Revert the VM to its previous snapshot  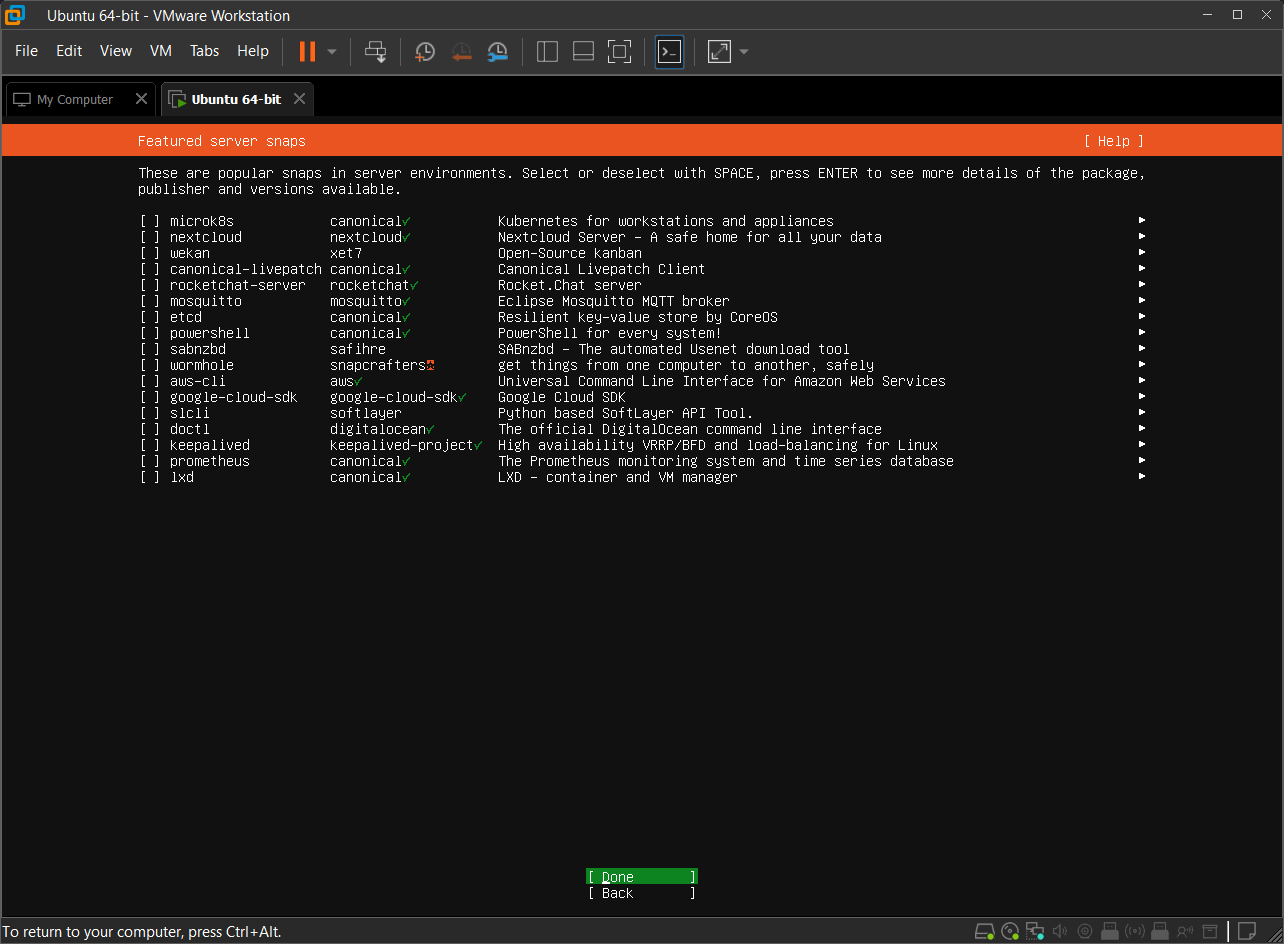(x=461, y=51)
